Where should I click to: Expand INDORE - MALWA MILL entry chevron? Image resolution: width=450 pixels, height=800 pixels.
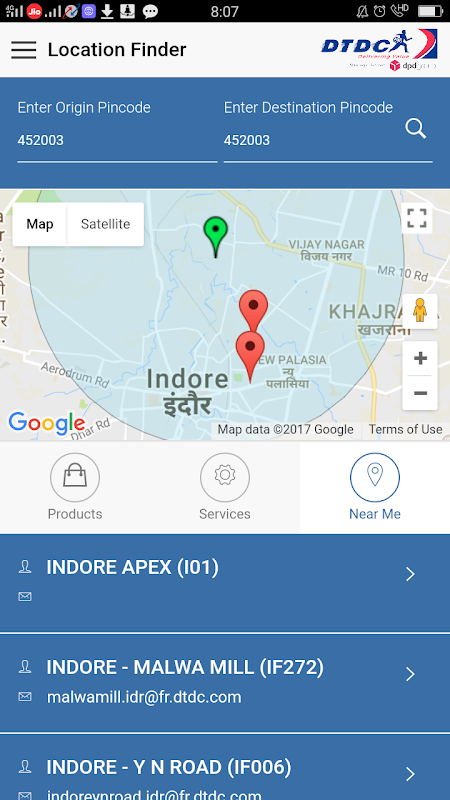tap(411, 674)
